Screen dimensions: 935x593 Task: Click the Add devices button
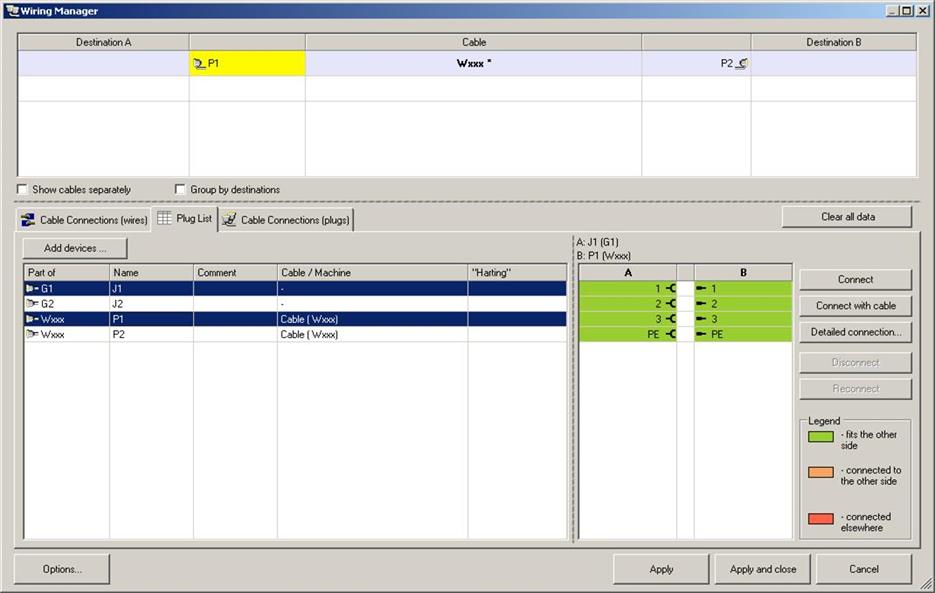(75, 248)
